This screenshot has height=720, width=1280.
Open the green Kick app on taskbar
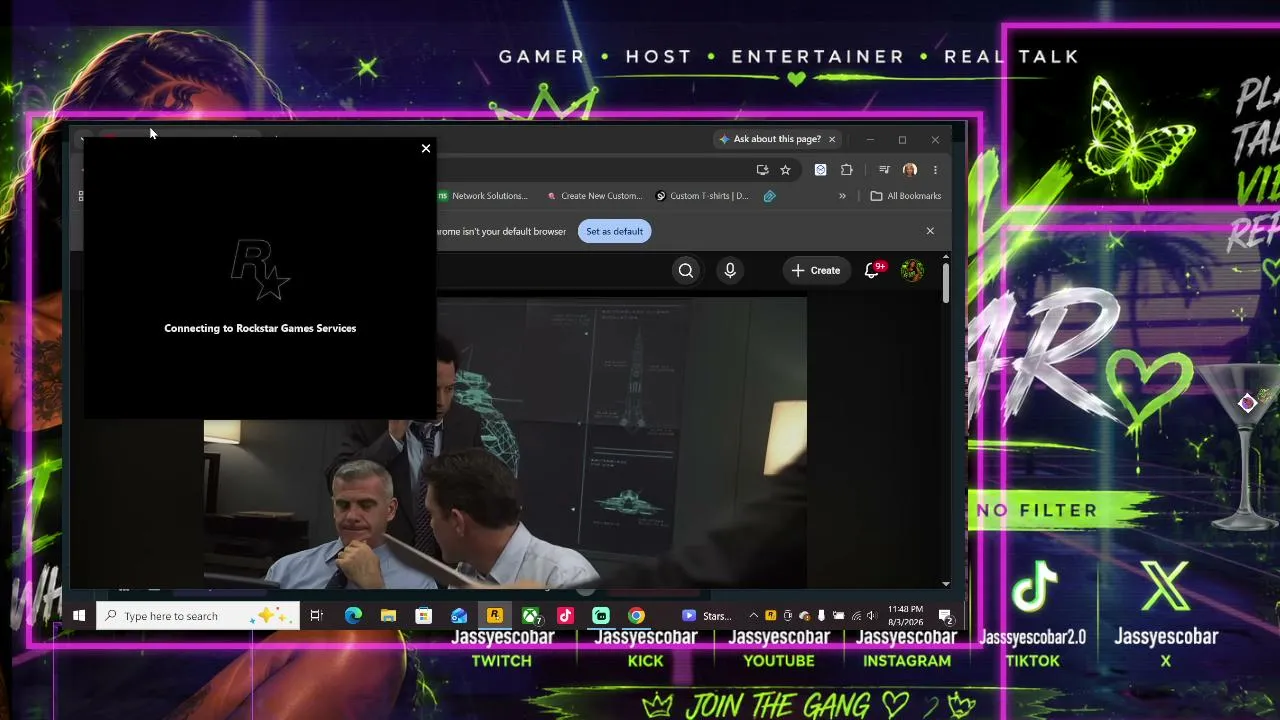tap(601, 616)
